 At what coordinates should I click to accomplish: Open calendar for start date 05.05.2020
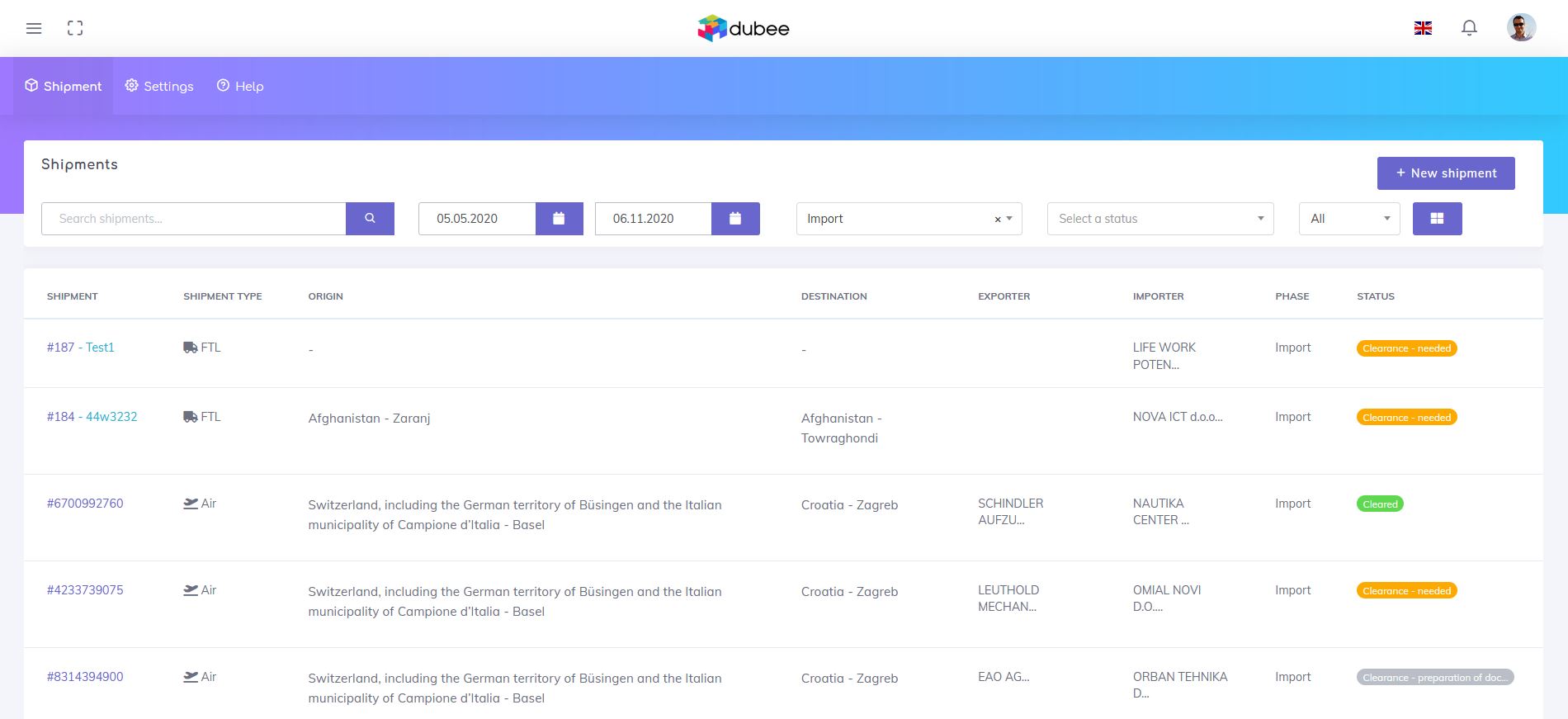[x=559, y=219]
